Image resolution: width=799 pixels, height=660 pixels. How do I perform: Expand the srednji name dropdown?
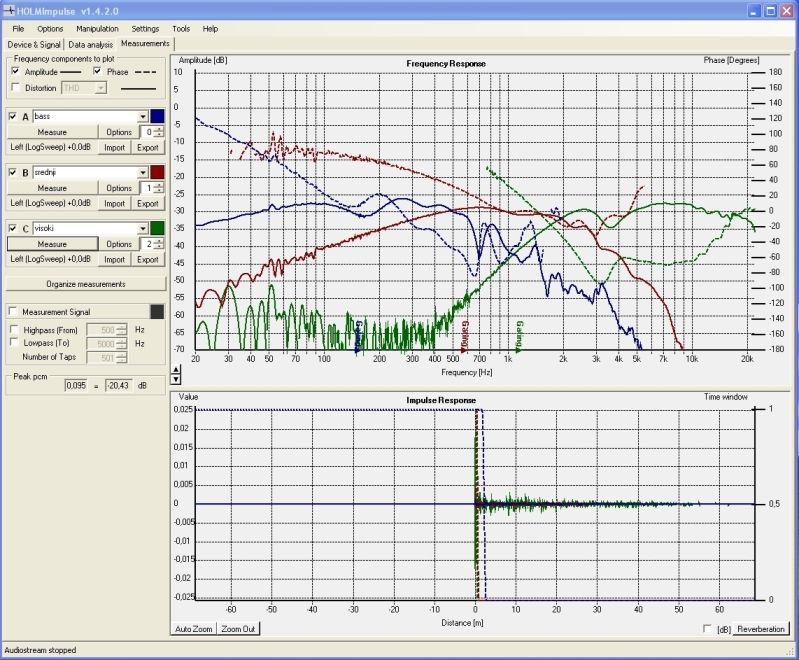[x=143, y=172]
